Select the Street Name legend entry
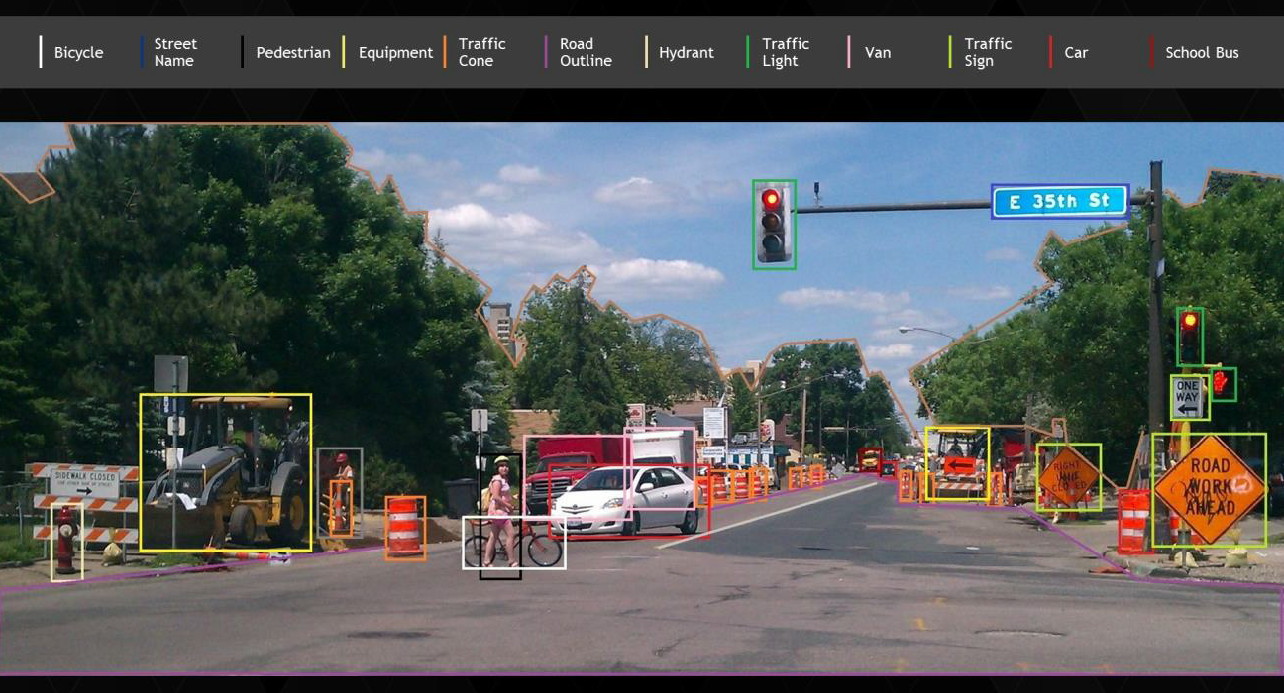1284x693 pixels. click(175, 52)
